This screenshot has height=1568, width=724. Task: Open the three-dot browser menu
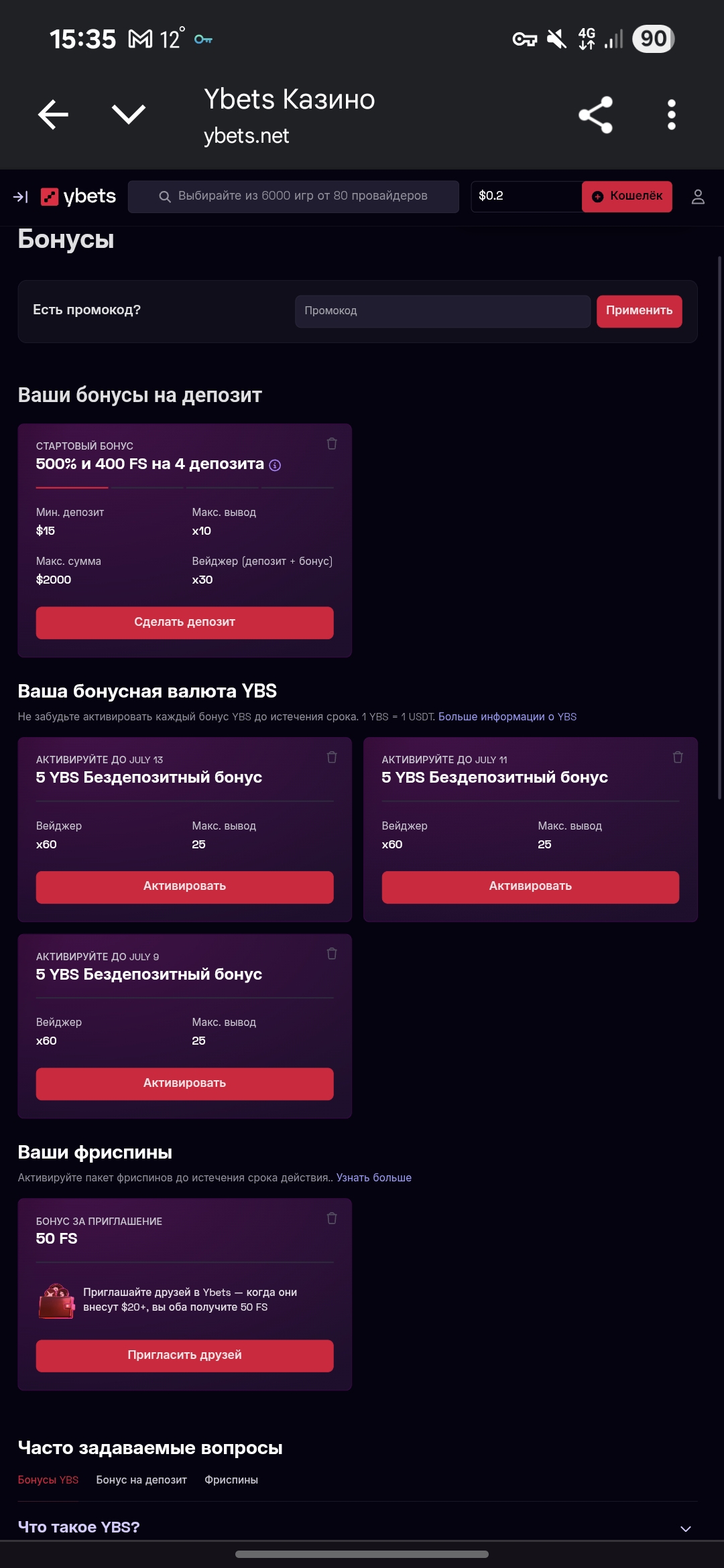click(671, 115)
